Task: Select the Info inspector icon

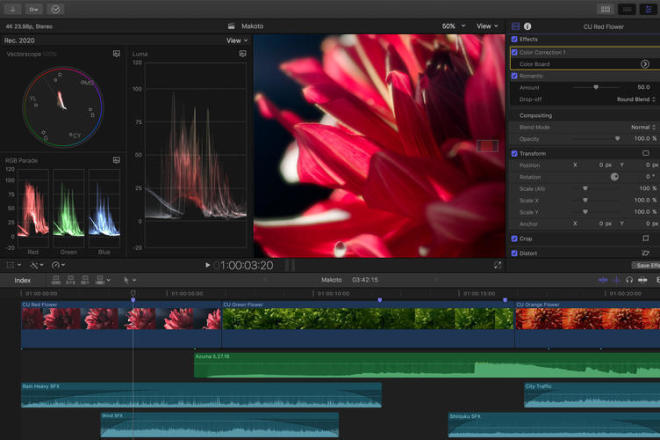Action: tap(527, 26)
